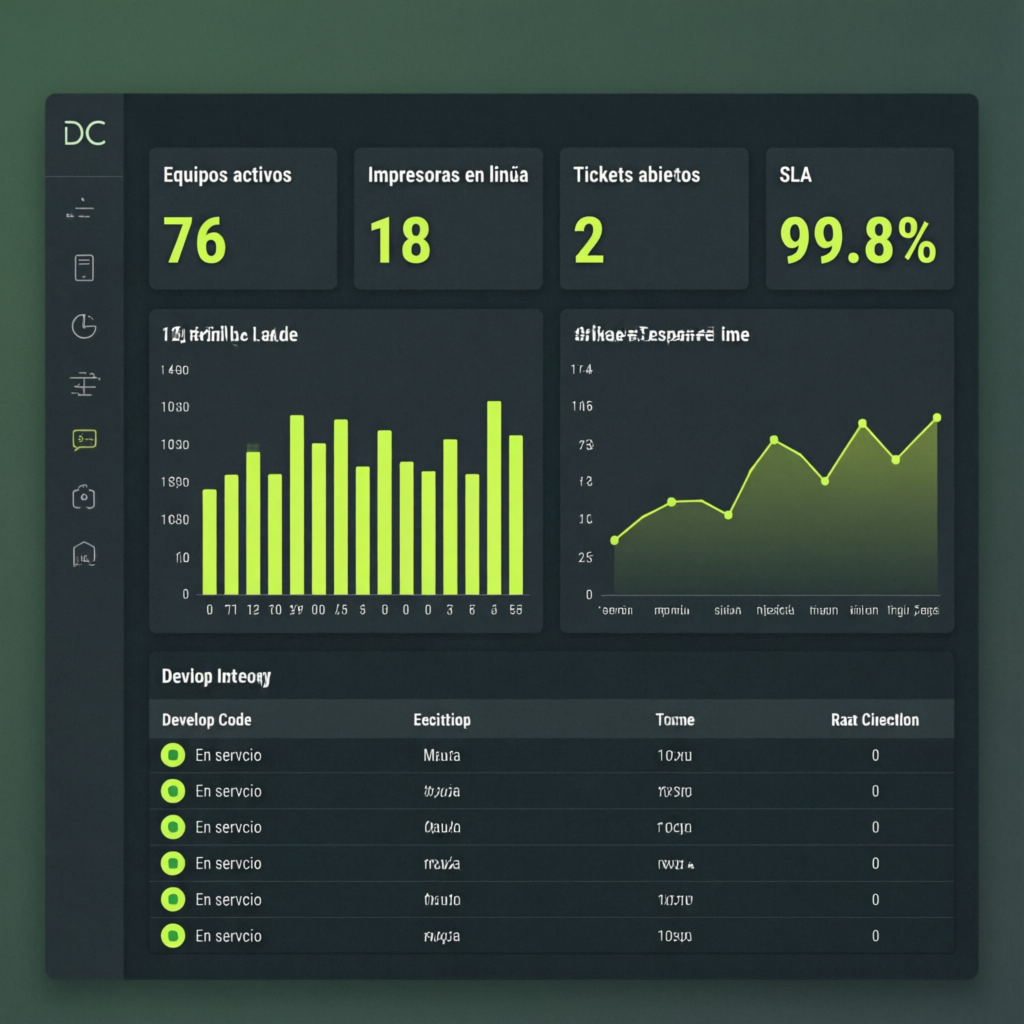Click the DC logo in the sidebar
The image size is (1024, 1024).
coord(85,133)
